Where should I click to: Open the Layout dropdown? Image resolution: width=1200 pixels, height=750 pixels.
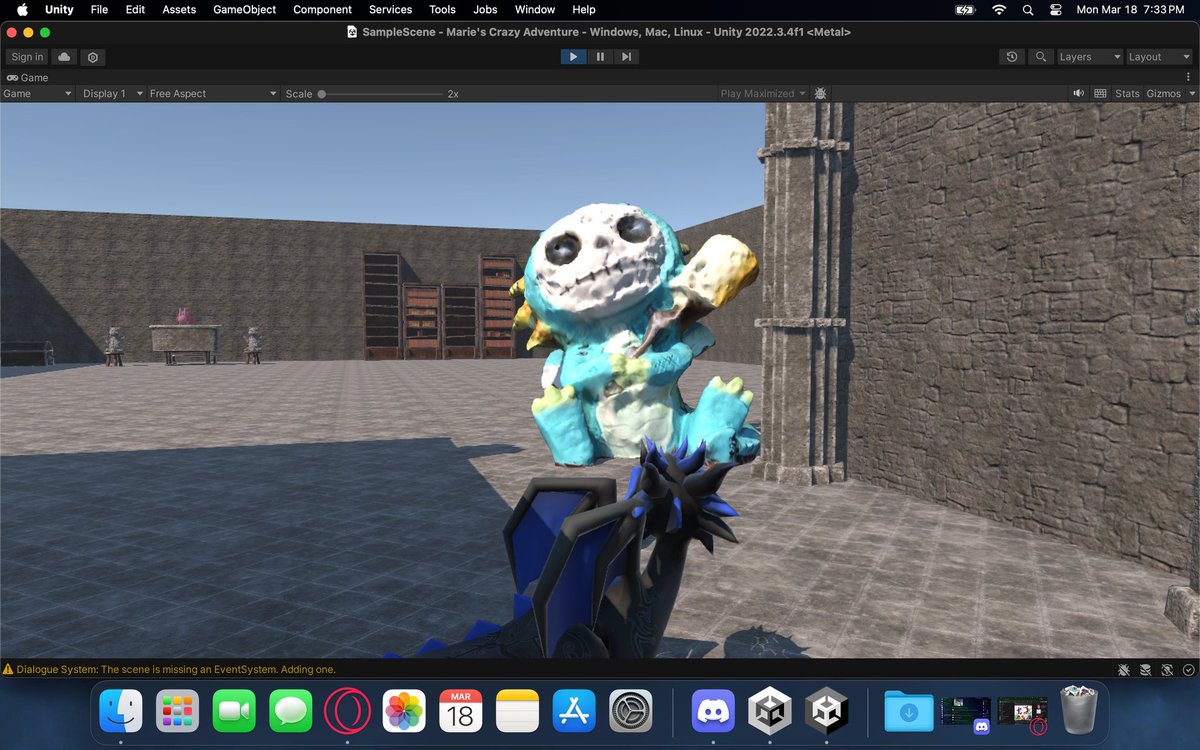click(x=1159, y=57)
